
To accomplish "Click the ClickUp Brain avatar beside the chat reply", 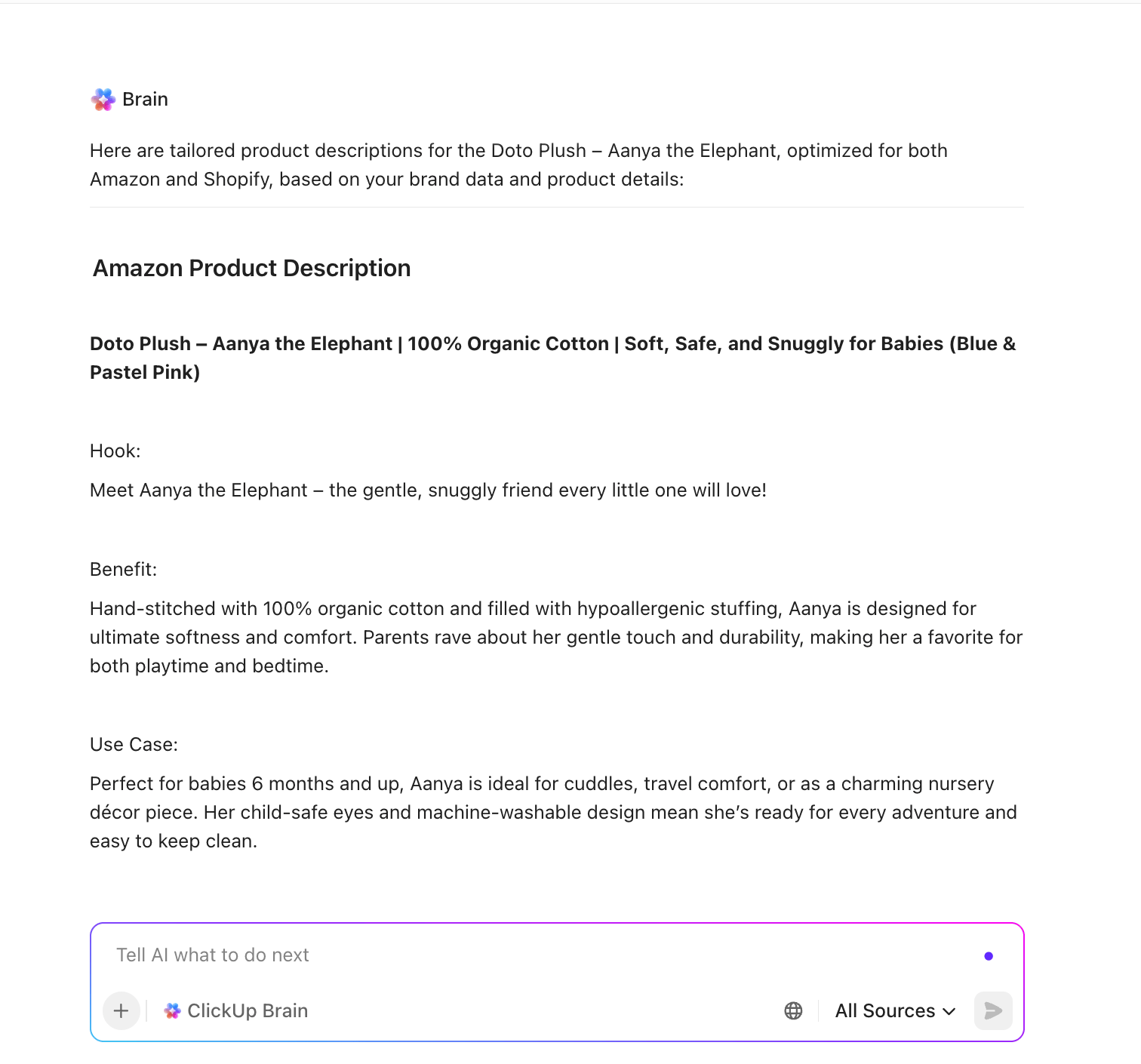I will pos(103,99).
